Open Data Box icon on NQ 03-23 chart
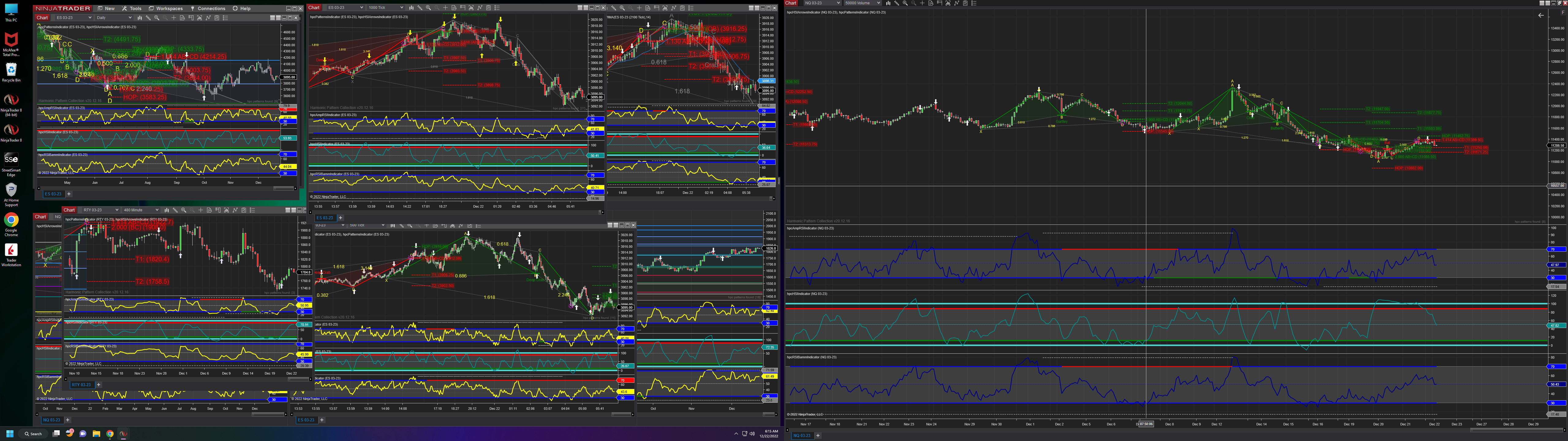Screen dimensions: 1568x441 tap(931, 3)
